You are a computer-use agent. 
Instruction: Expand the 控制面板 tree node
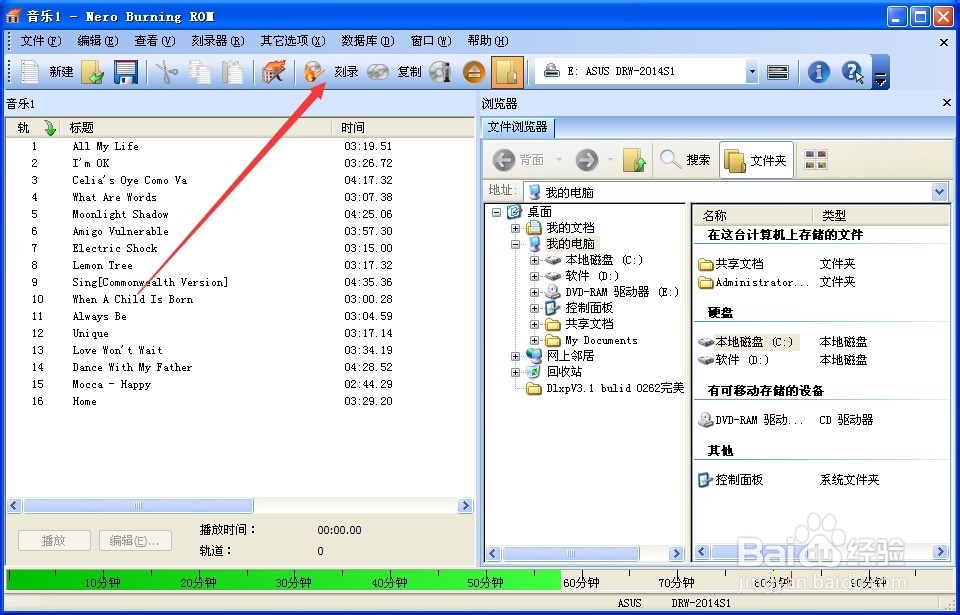pyautogui.click(x=534, y=308)
